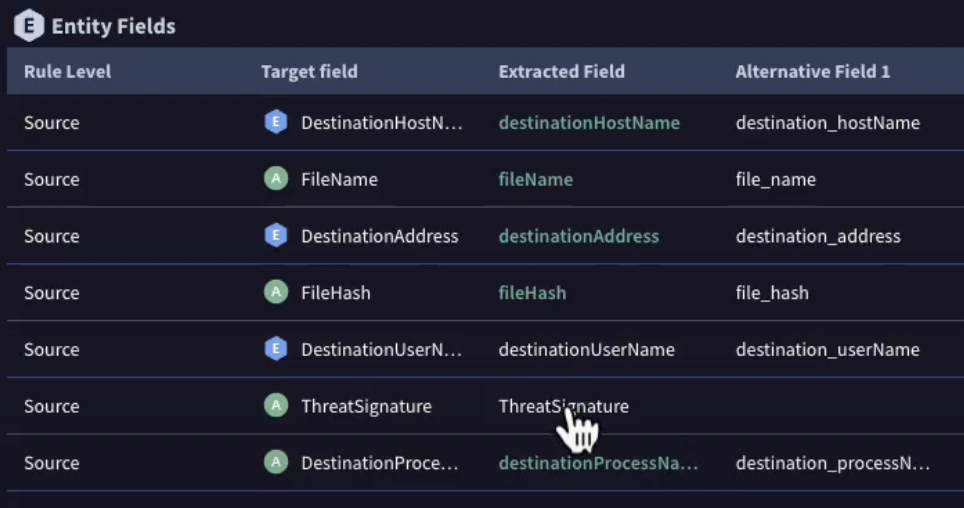This screenshot has height=508, width=964.
Task: Click the attribute icon beside ThreatSignature
Action: click(x=275, y=406)
